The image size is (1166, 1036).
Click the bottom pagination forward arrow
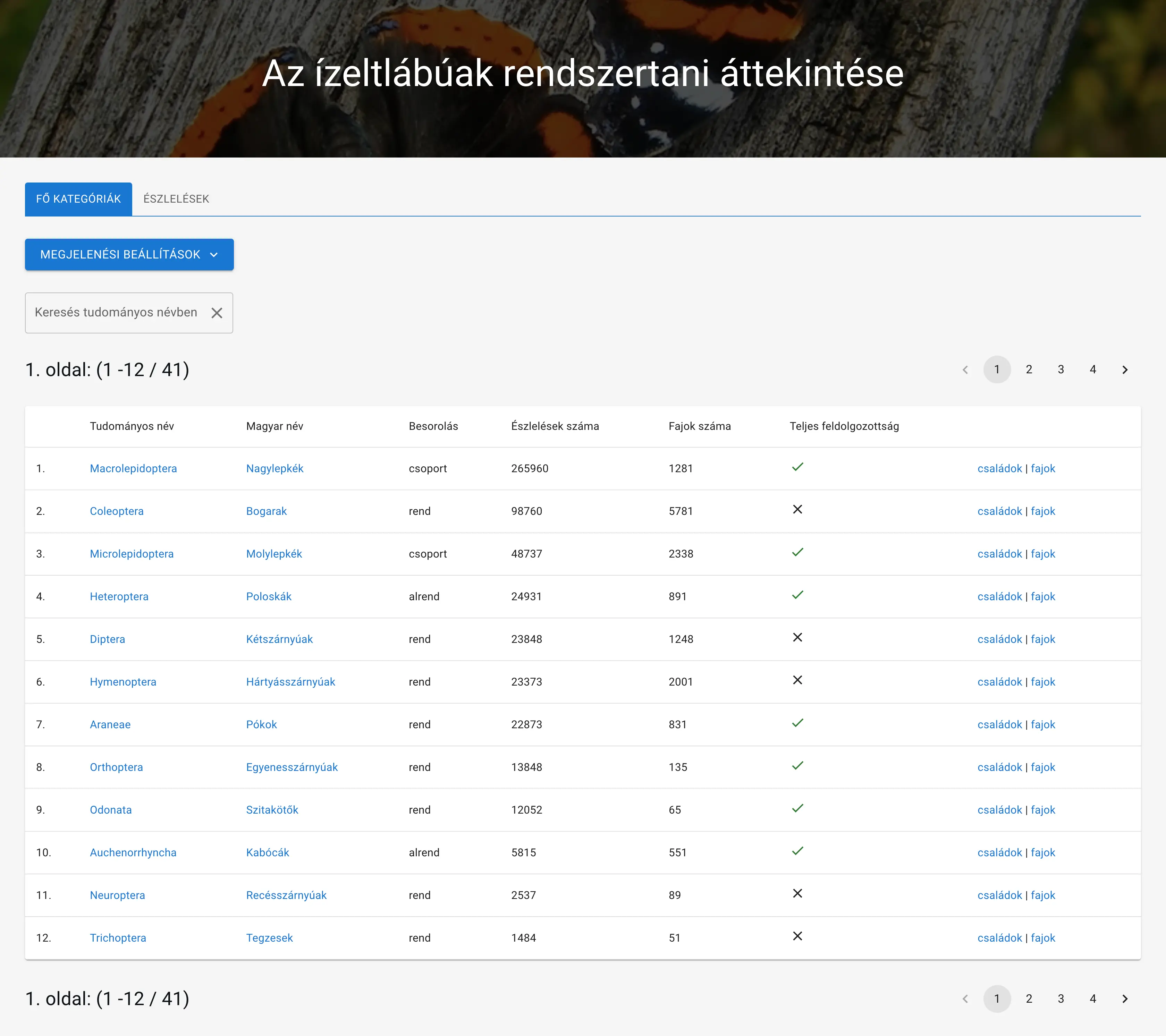1125,999
